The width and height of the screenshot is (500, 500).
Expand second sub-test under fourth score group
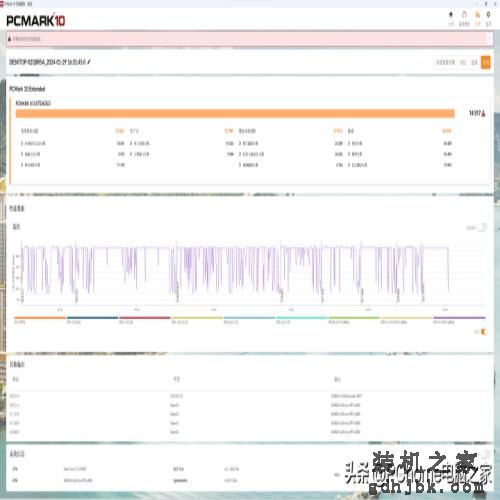349,154
